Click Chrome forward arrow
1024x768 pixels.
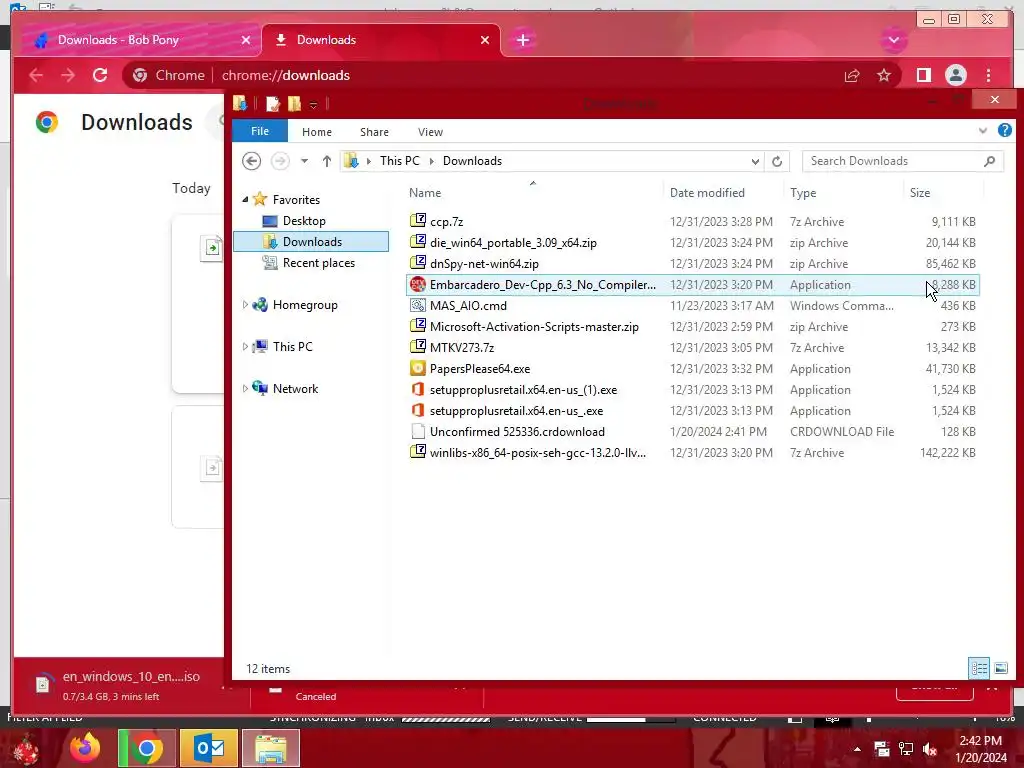(68, 75)
